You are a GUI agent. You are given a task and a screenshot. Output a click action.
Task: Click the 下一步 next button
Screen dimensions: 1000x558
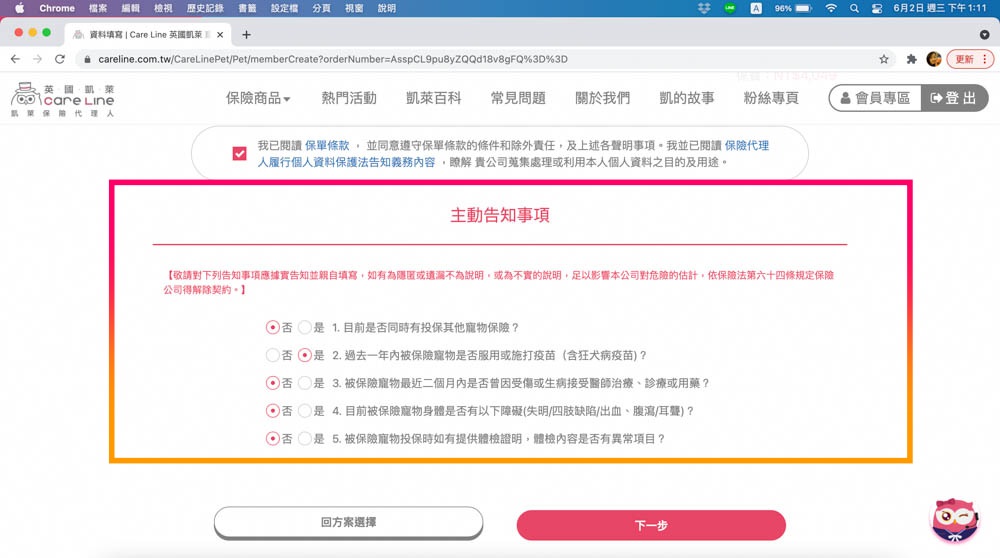pos(651,525)
